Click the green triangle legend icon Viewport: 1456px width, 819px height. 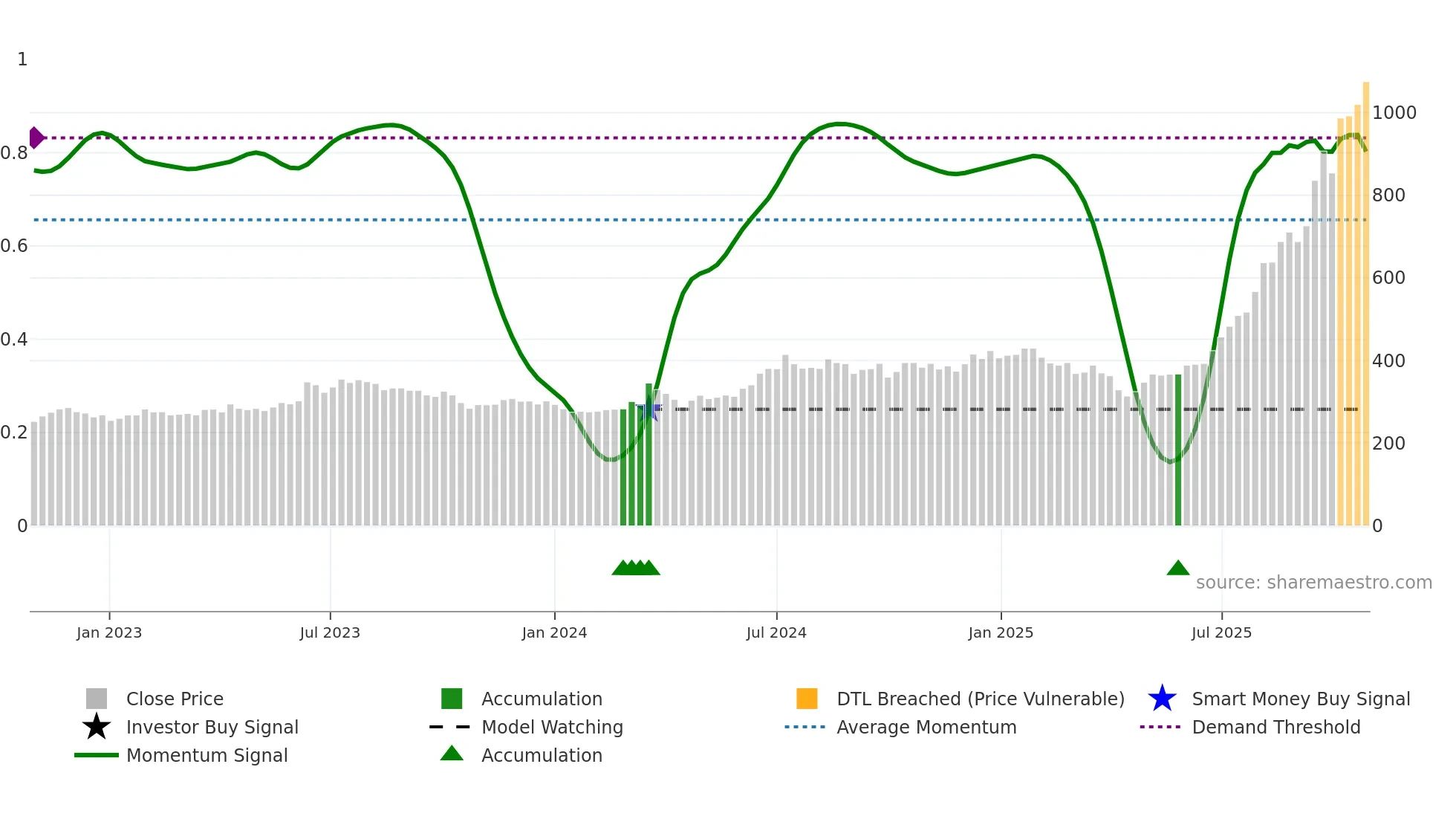pyautogui.click(x=452, y=754)
